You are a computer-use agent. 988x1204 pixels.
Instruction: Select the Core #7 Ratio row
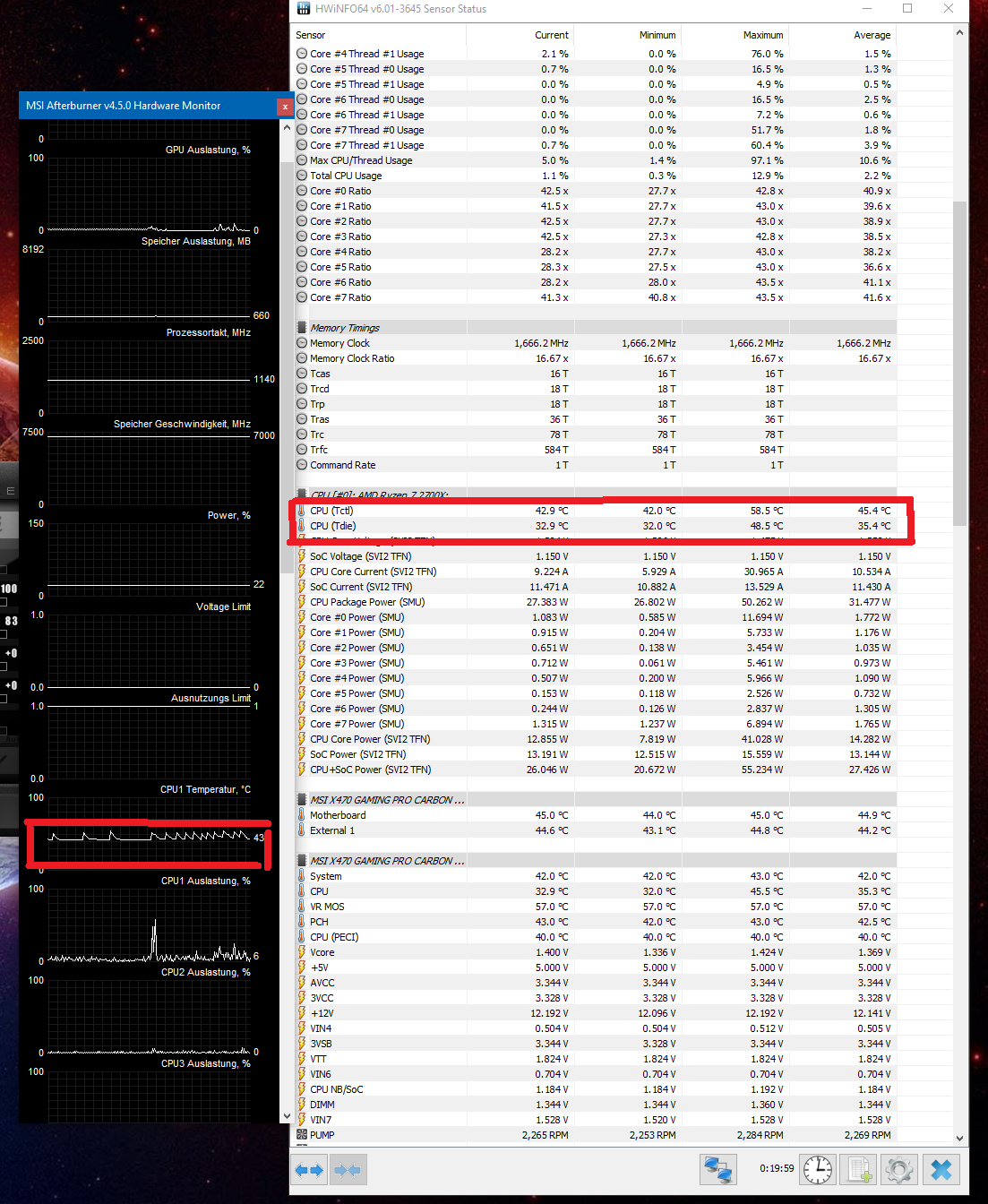(596, 297)
